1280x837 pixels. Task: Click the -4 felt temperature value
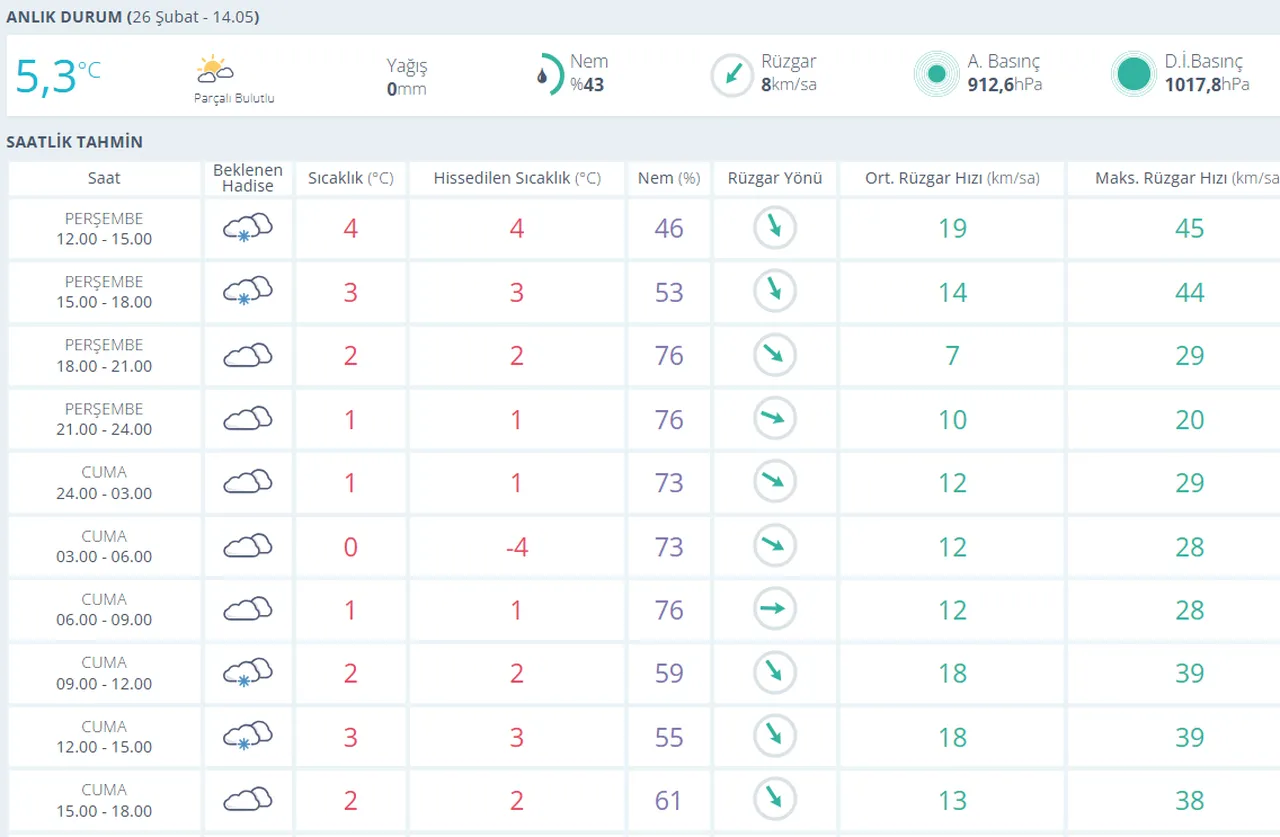[x=517, y=547]
